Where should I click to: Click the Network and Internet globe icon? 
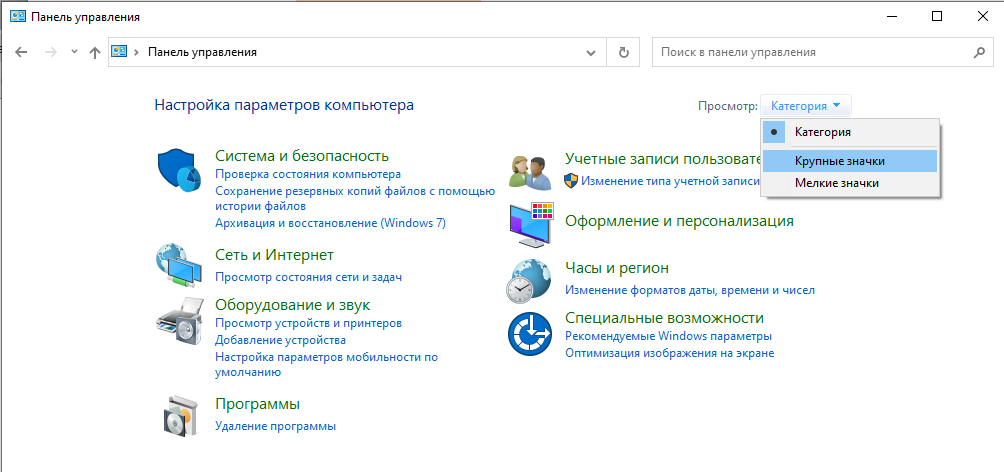tap(179, 264)
